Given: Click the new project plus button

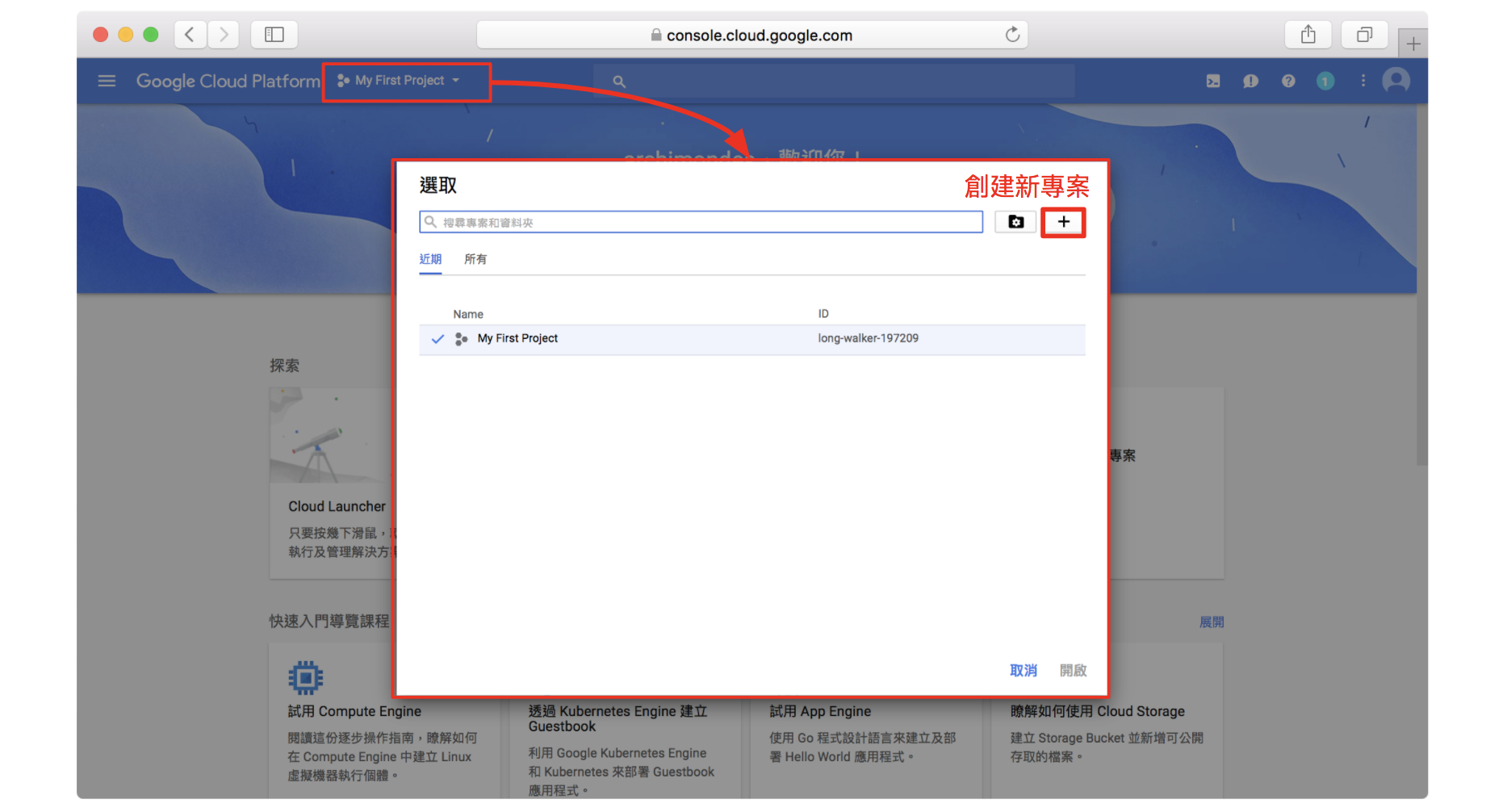Looking at the screenshot, I should 1063,222.
